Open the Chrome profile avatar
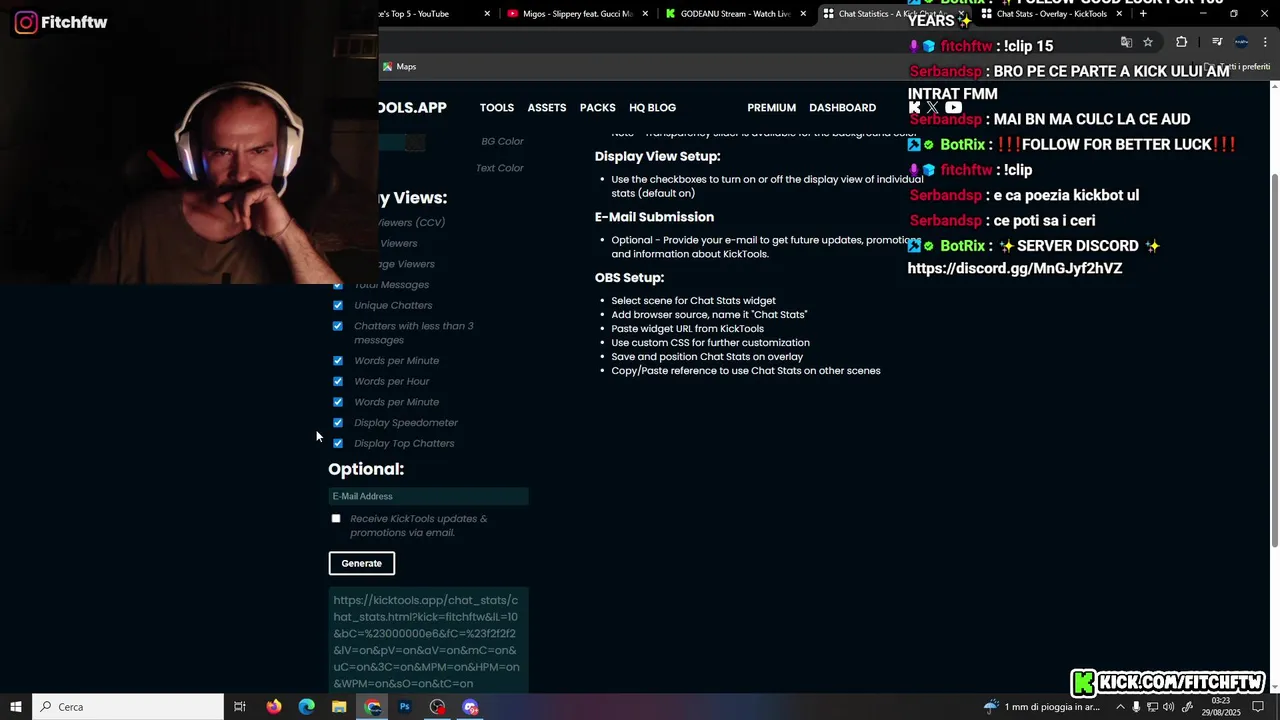Viewport: 1280px width, 720px height. [x=1241, y=42]
